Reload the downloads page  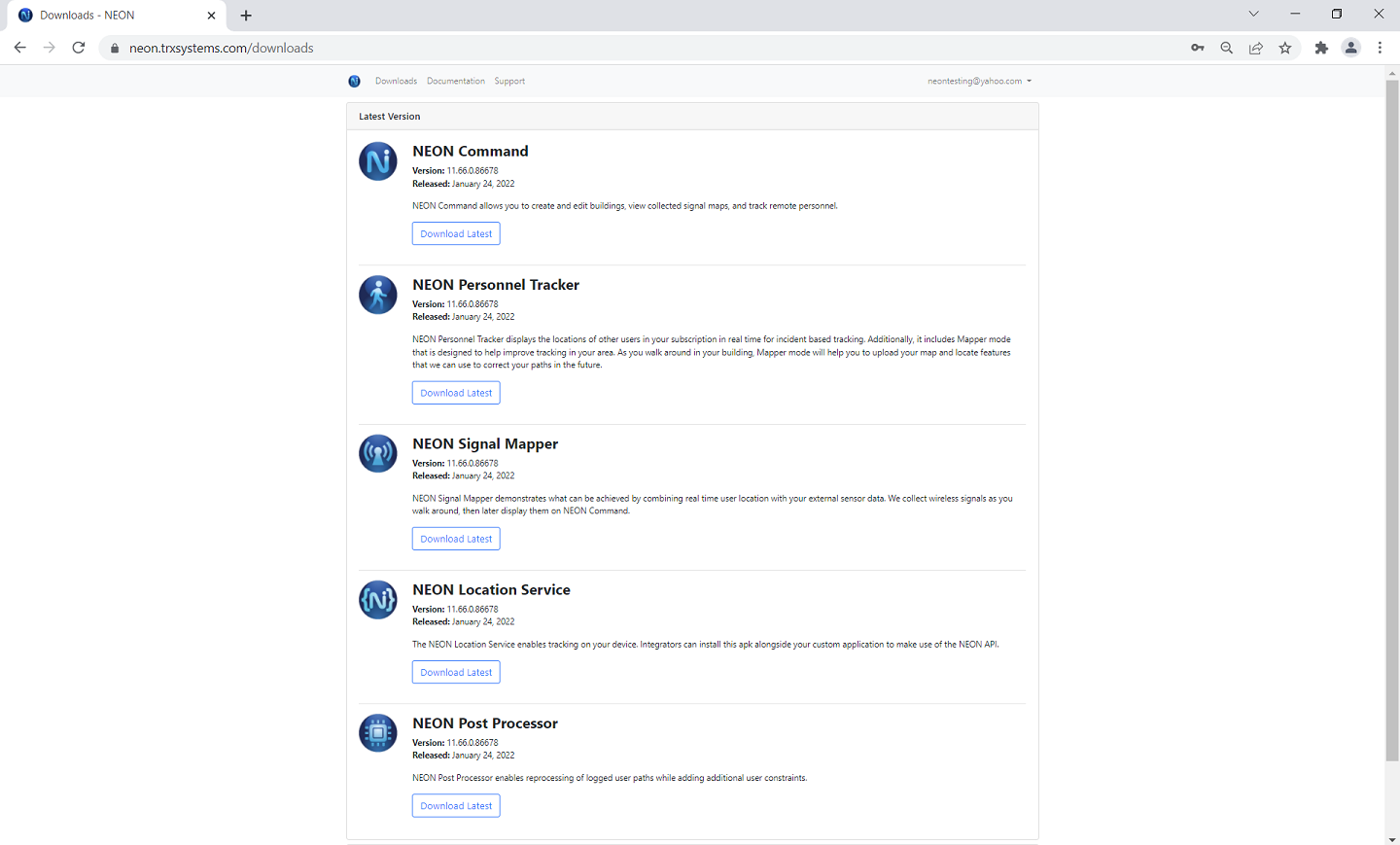pos(79,48)
